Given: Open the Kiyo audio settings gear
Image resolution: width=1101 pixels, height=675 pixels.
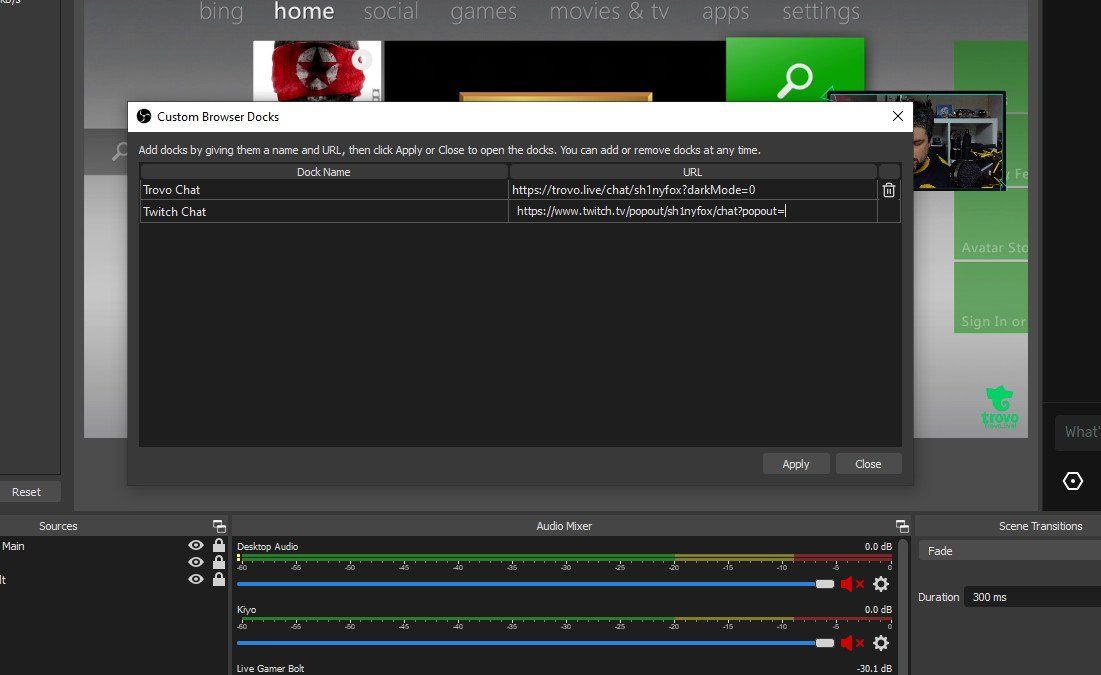Looking at the screenshot, I should [x=880, y=643].
